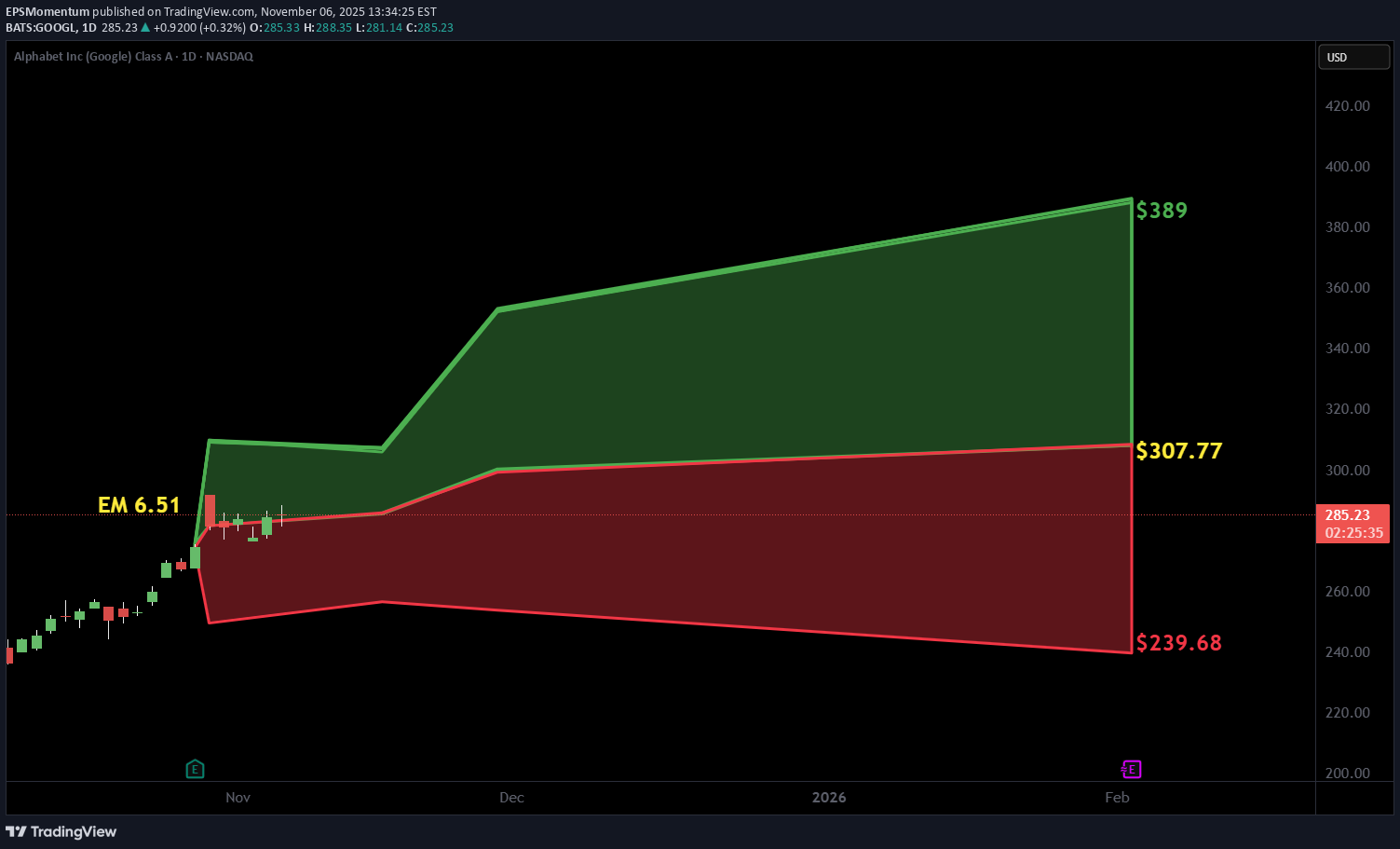Click the 2026 label on time axis
The width and height of the screenshot is (1400, 849).
pyautogui.click(x=829, y=798)
